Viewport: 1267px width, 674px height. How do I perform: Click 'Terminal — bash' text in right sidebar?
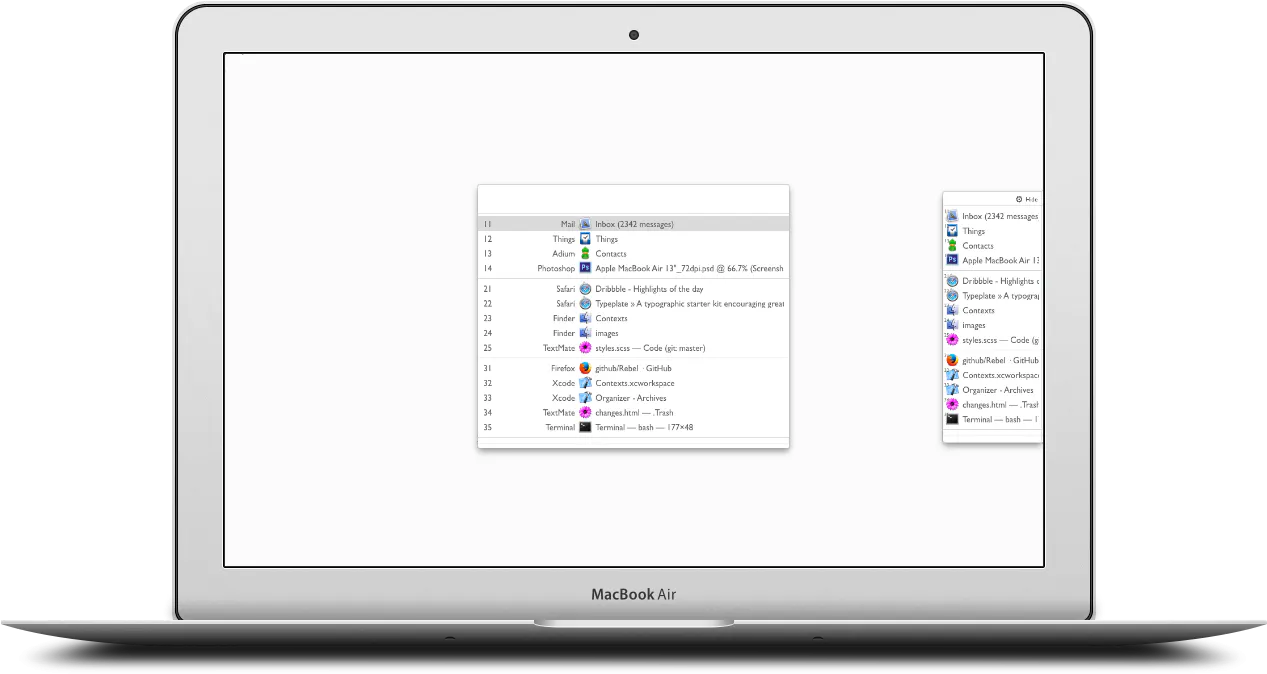click(999, 419)
